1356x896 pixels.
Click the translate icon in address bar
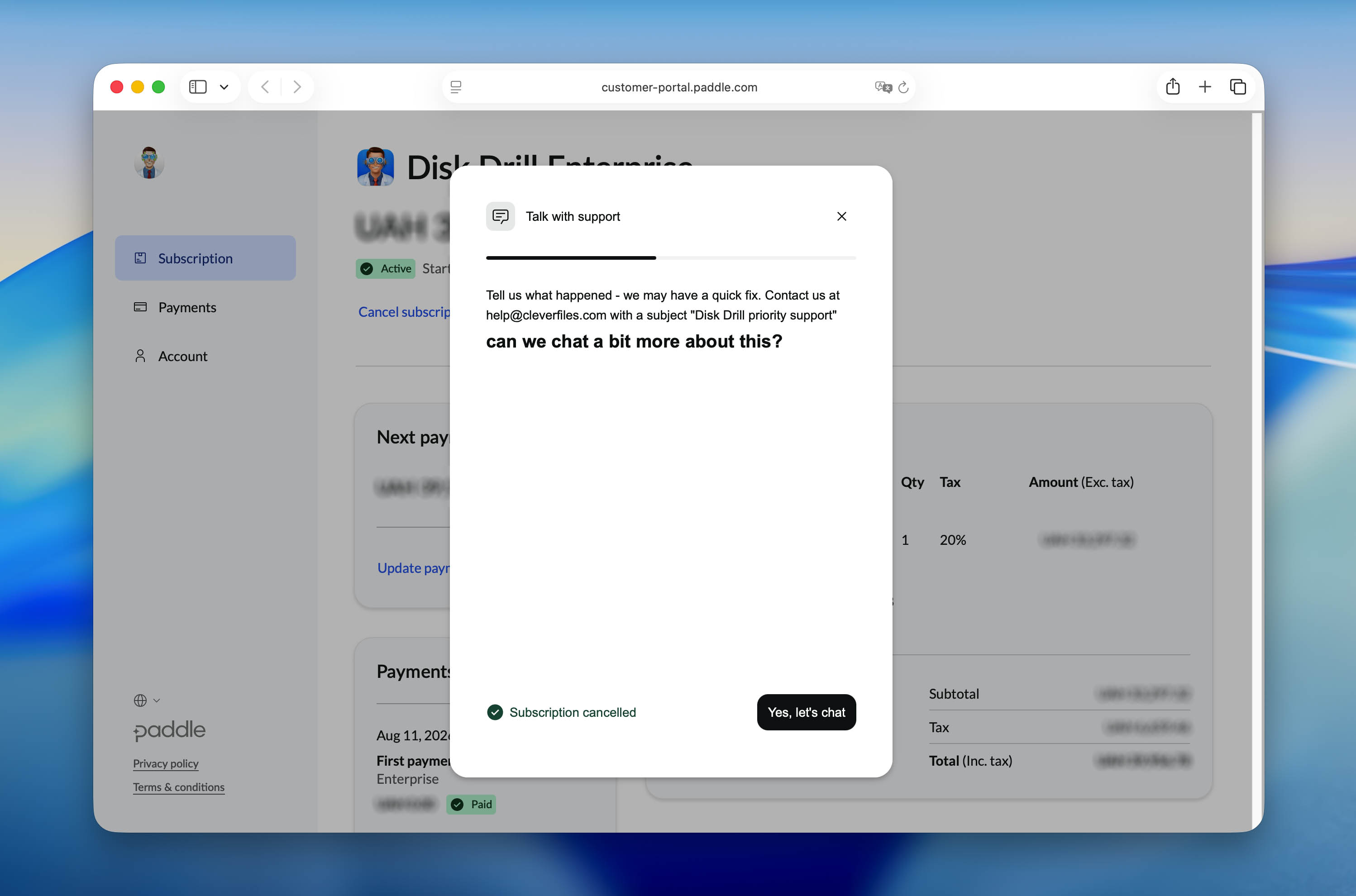click(x=883, y=87)
